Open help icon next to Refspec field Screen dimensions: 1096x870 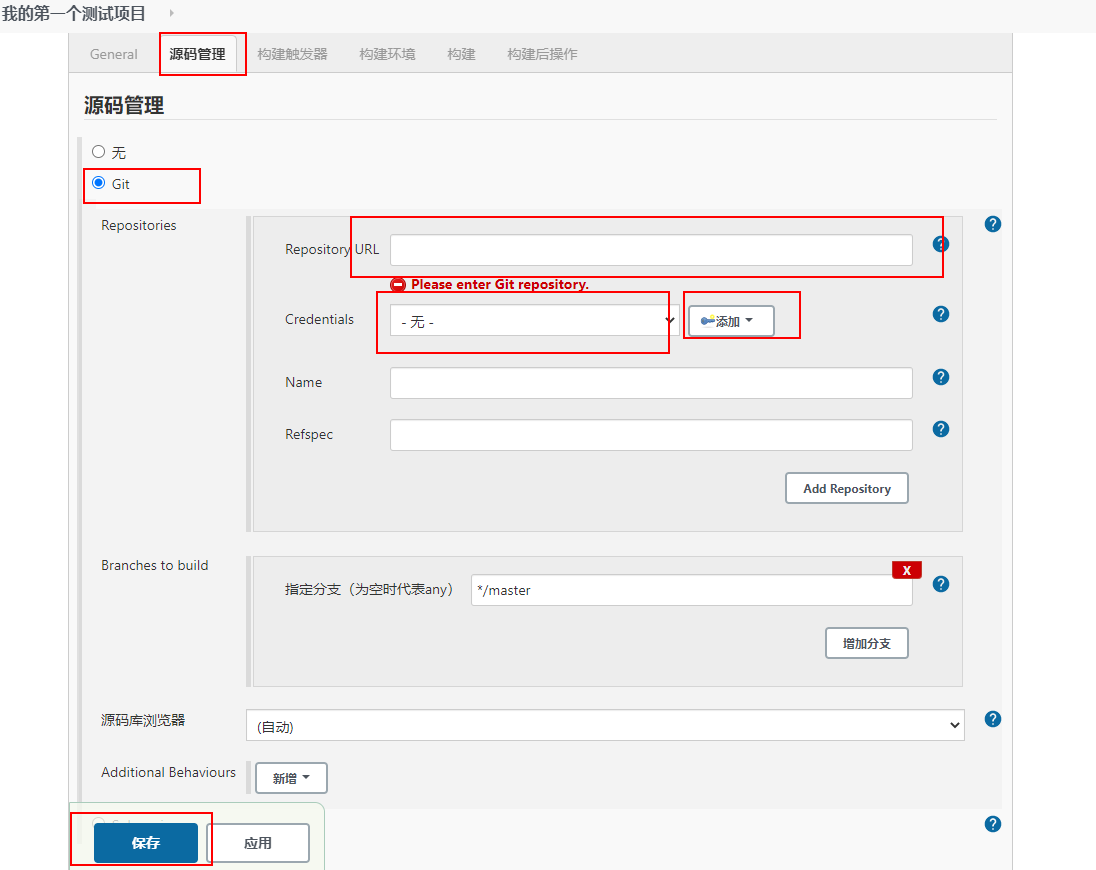click(941, 429)
